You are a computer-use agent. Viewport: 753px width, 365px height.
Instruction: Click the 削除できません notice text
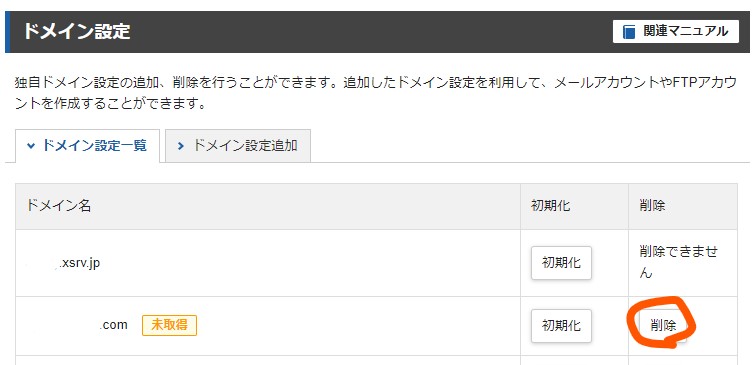679,262
